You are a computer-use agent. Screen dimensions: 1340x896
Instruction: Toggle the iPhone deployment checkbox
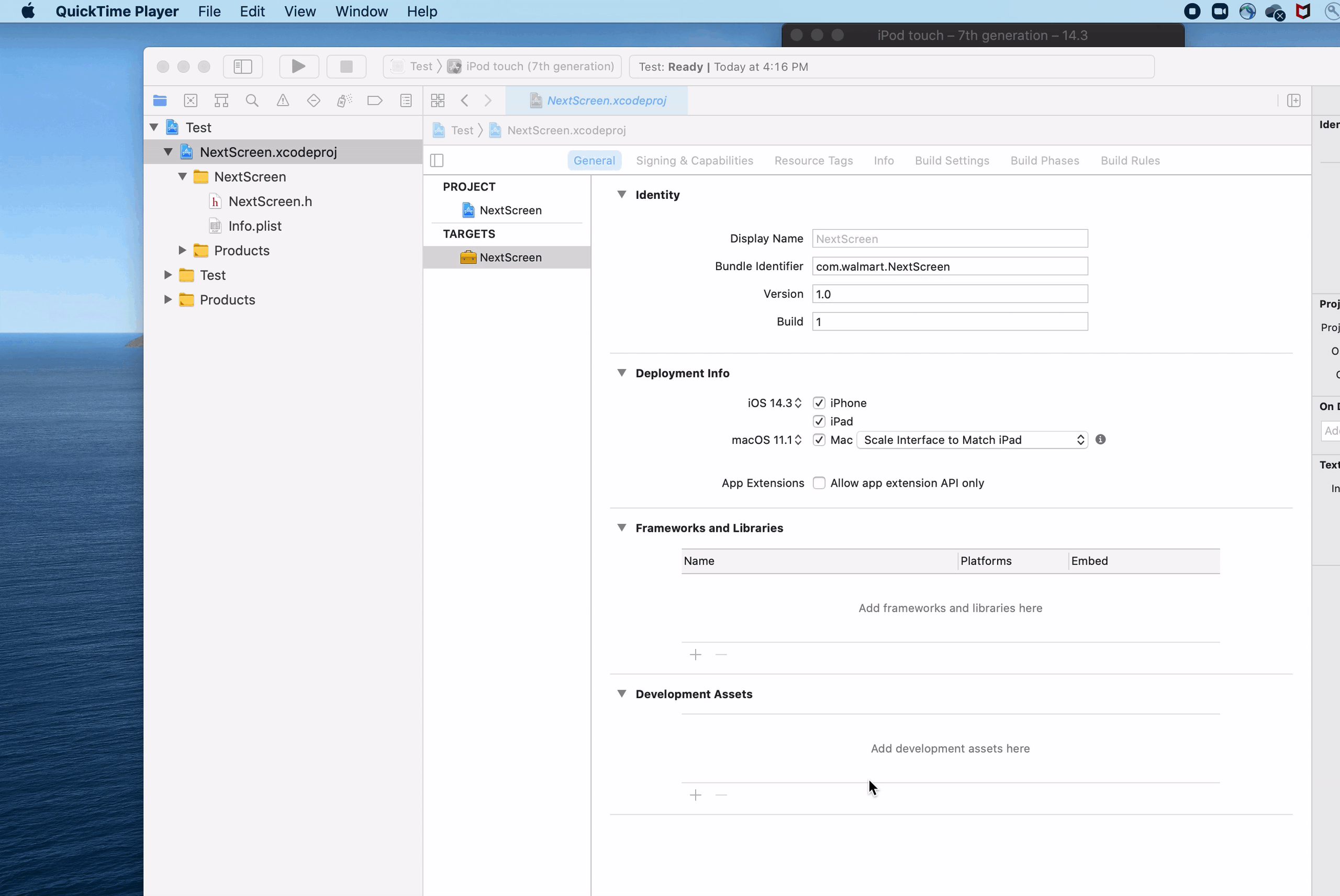(819, 403)
